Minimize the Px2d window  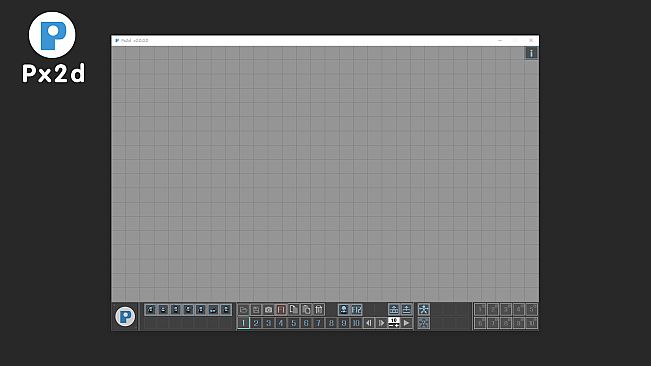coord(500,40)
